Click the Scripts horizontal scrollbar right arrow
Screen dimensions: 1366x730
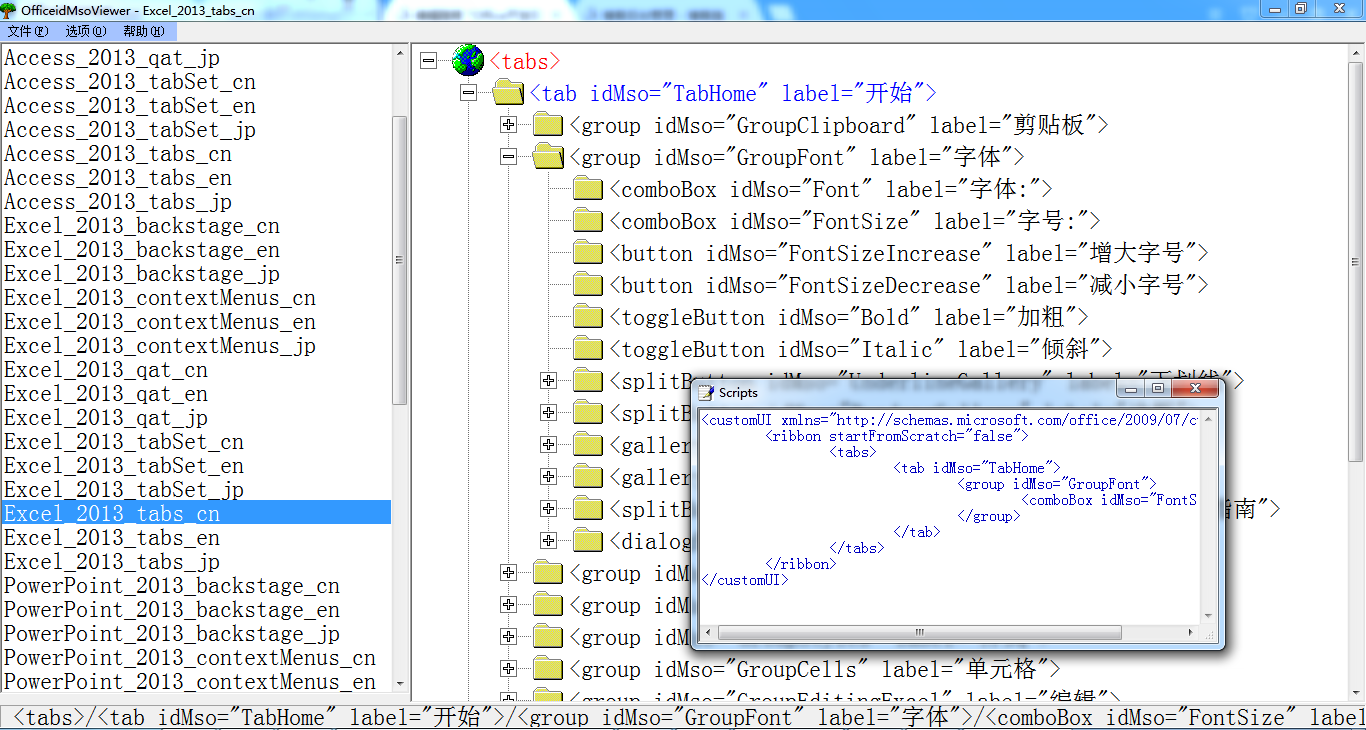[1191, 633]
